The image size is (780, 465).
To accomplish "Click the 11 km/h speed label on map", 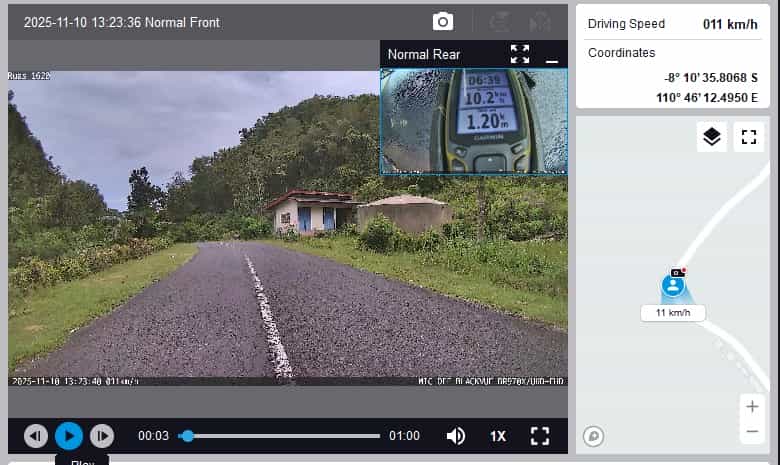I will point(673,313).
